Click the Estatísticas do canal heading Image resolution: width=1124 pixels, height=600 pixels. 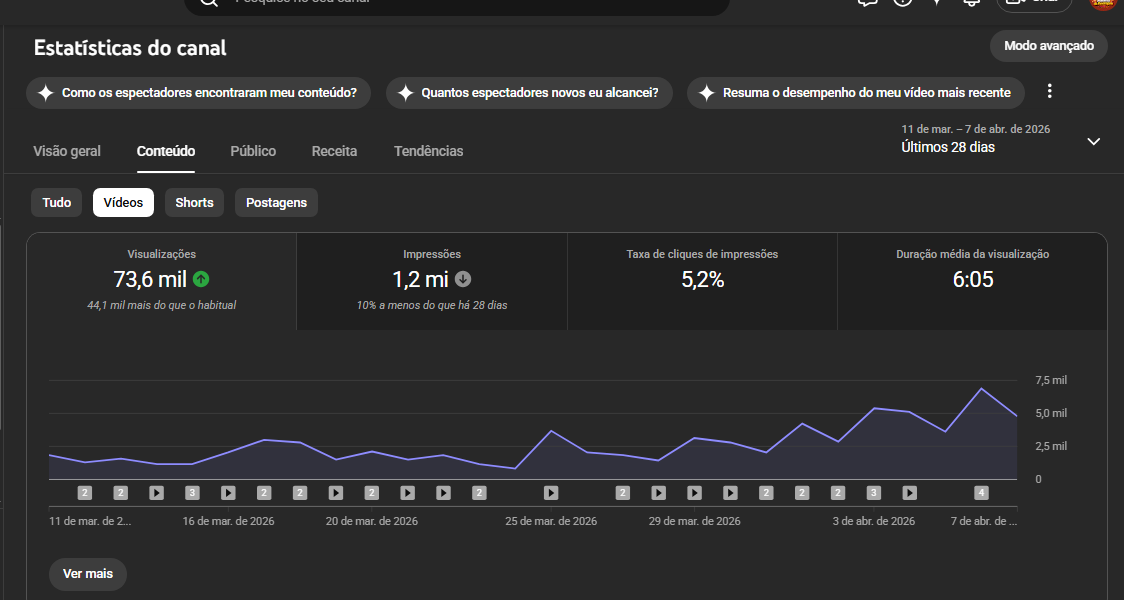pos(130,48)
